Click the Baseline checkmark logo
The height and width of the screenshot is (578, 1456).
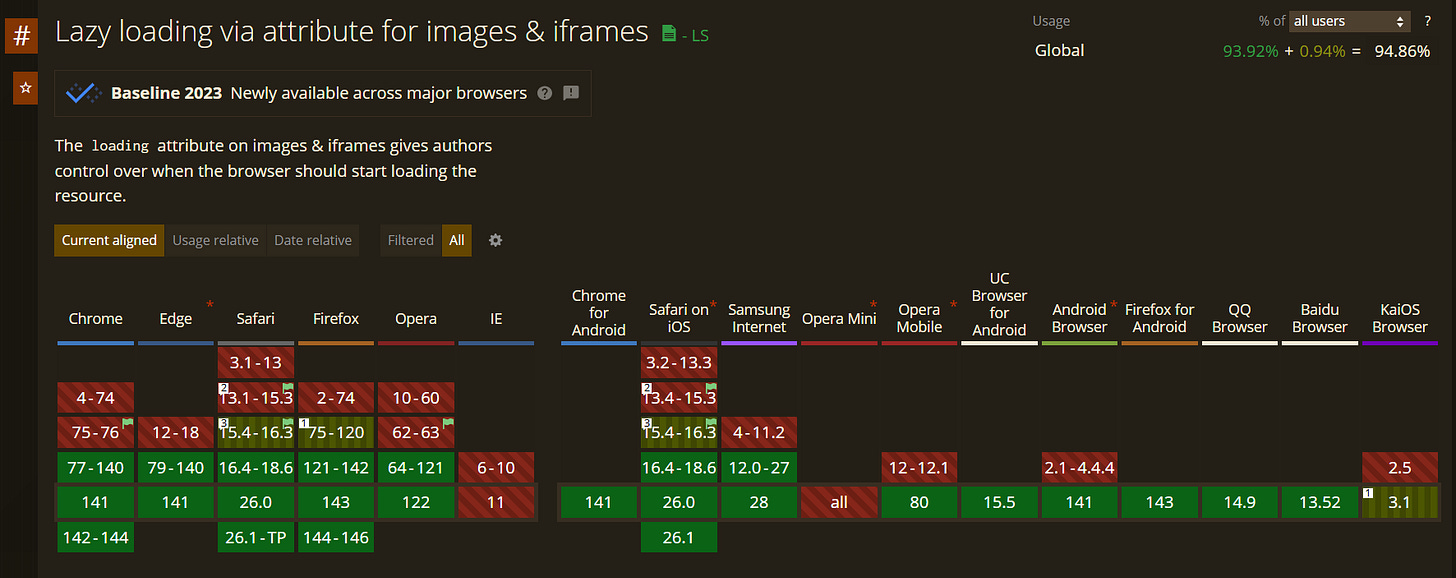click(83, 93)
